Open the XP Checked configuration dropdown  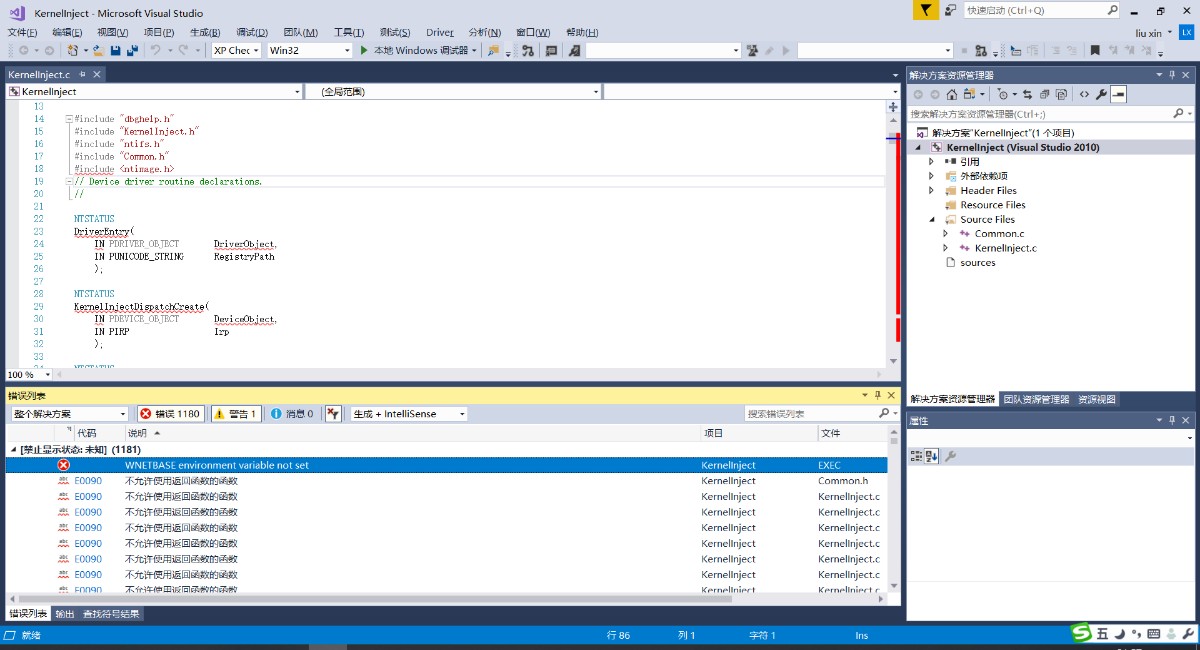(x=237, y=50)
